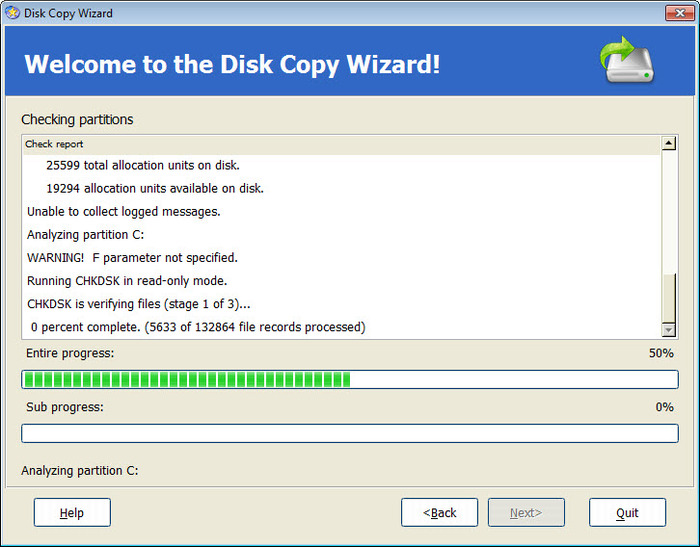Select 'Analyzing partition C:' line in the report
The width and height of the screenshot is (700, 547).
(85, 235)
